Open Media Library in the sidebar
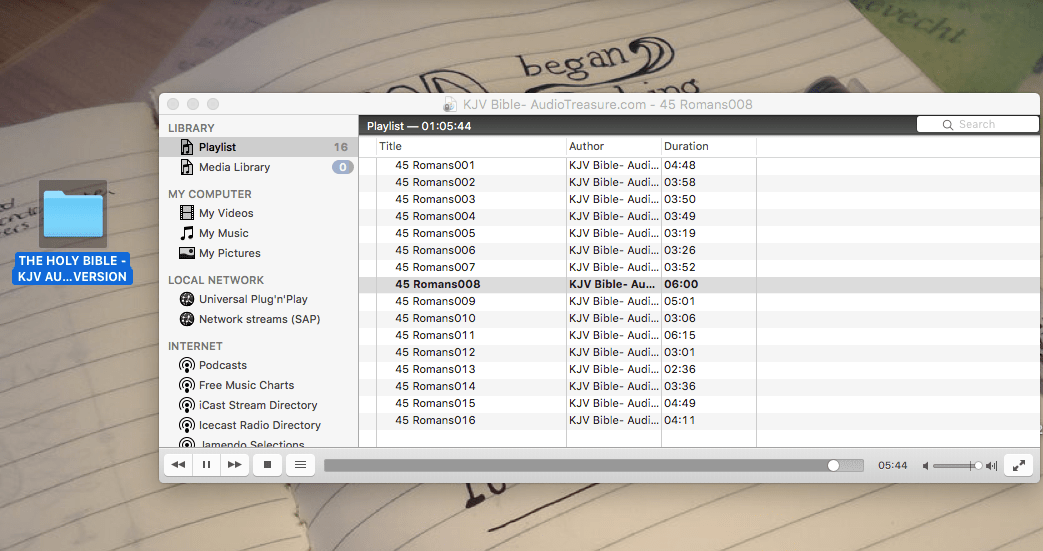The height and width of the screenshot is (551, 1043). pos(234,167)
